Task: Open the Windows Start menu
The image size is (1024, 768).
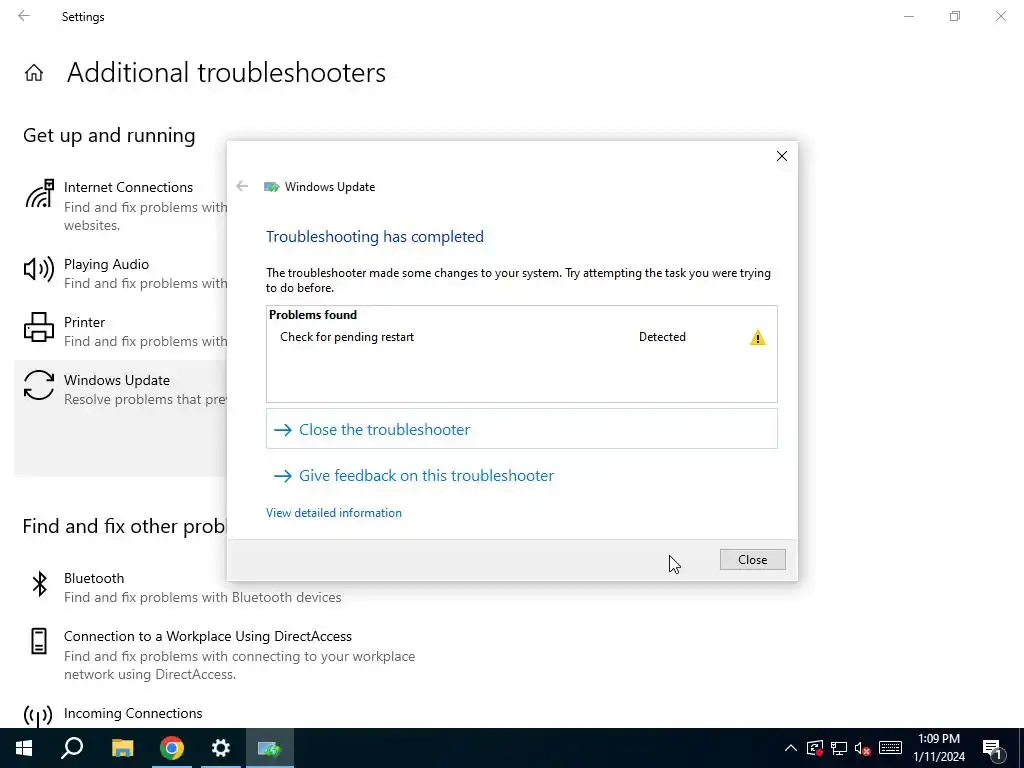Action: [x=24, y=748]
